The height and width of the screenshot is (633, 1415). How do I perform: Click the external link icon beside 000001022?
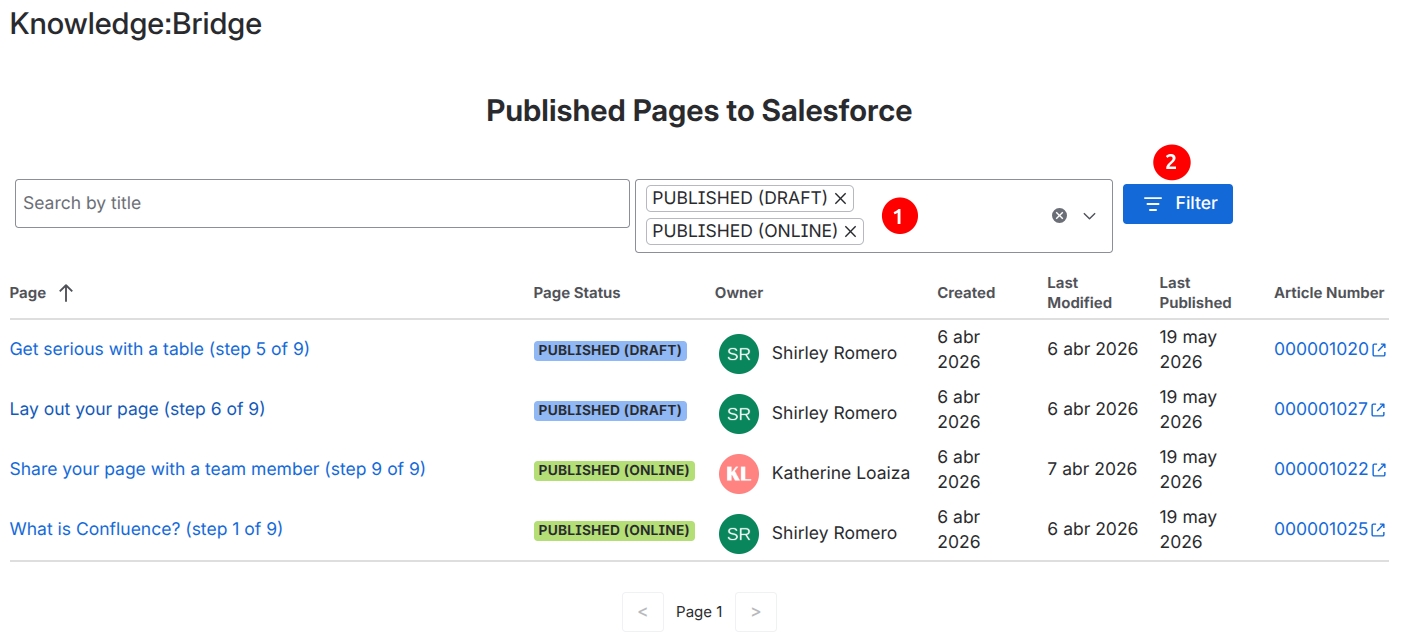tap(1379, 470)
